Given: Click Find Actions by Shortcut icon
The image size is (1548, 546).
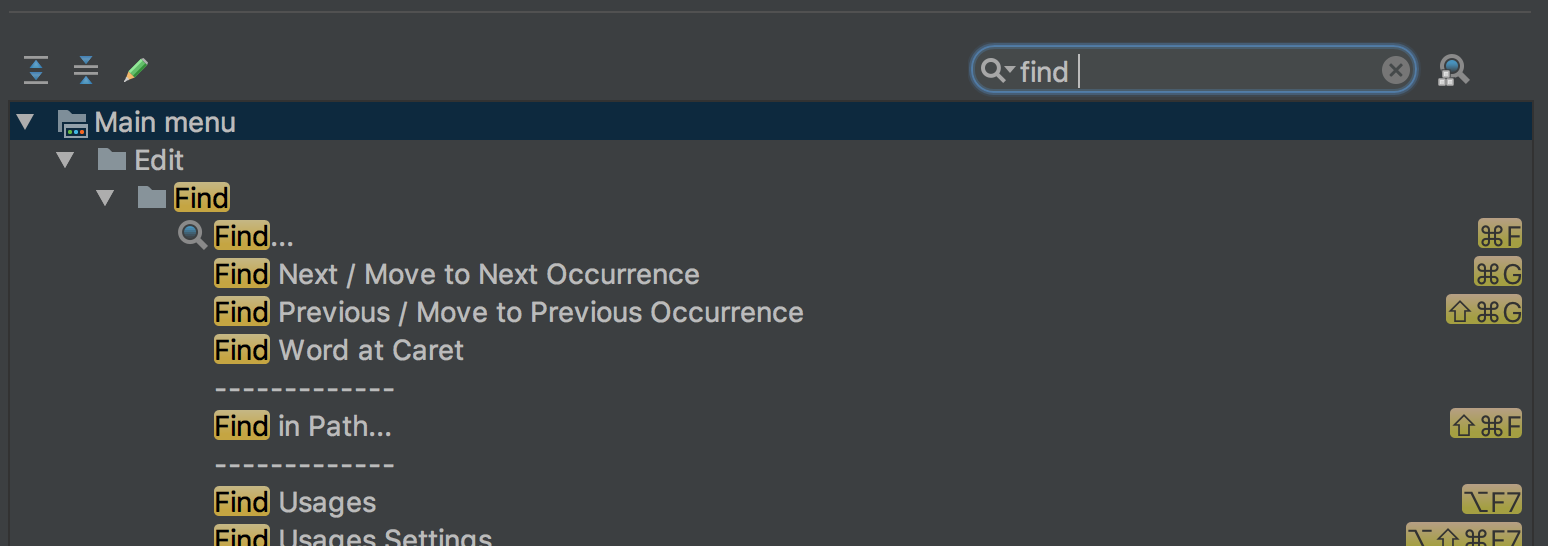Looking at the screenshot, I should pos(1453,70).
